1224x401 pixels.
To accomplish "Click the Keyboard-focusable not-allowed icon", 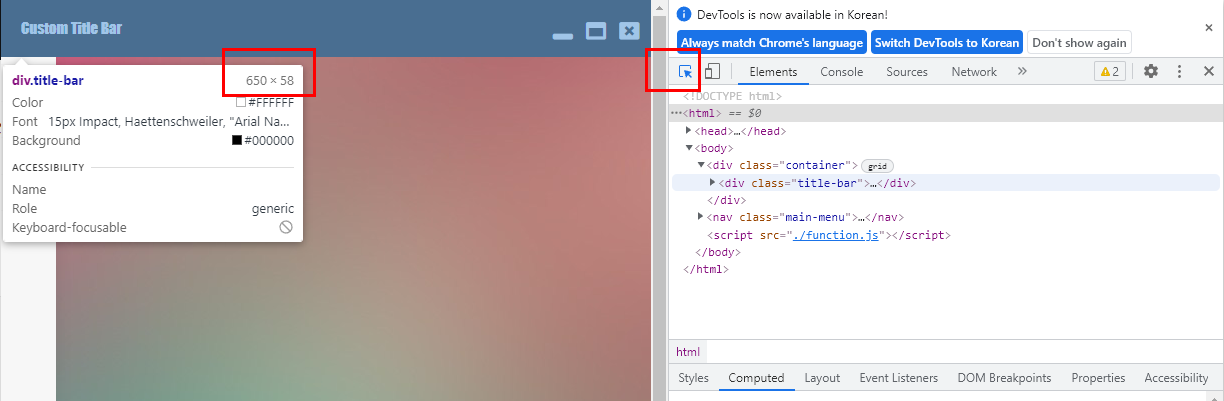I will coord(286,228).
